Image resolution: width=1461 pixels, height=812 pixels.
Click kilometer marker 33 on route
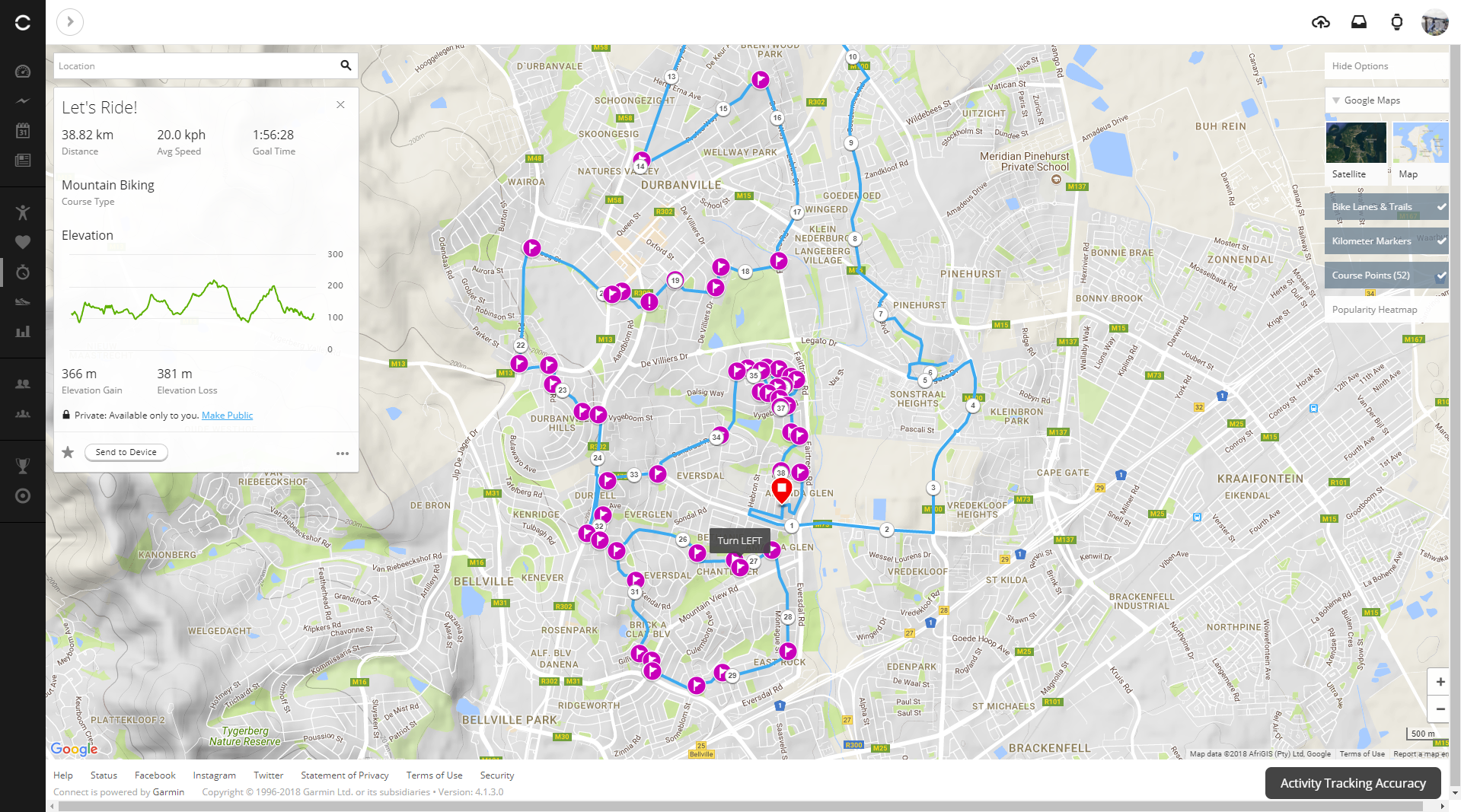(634, 475)
